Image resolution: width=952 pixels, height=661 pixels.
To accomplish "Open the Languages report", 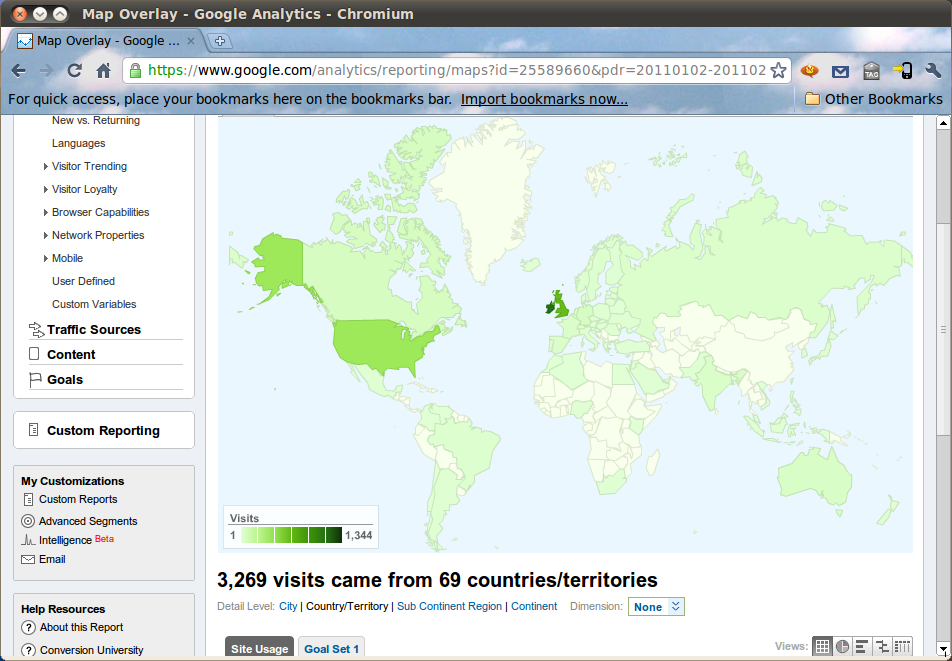I will click(78, 143).
